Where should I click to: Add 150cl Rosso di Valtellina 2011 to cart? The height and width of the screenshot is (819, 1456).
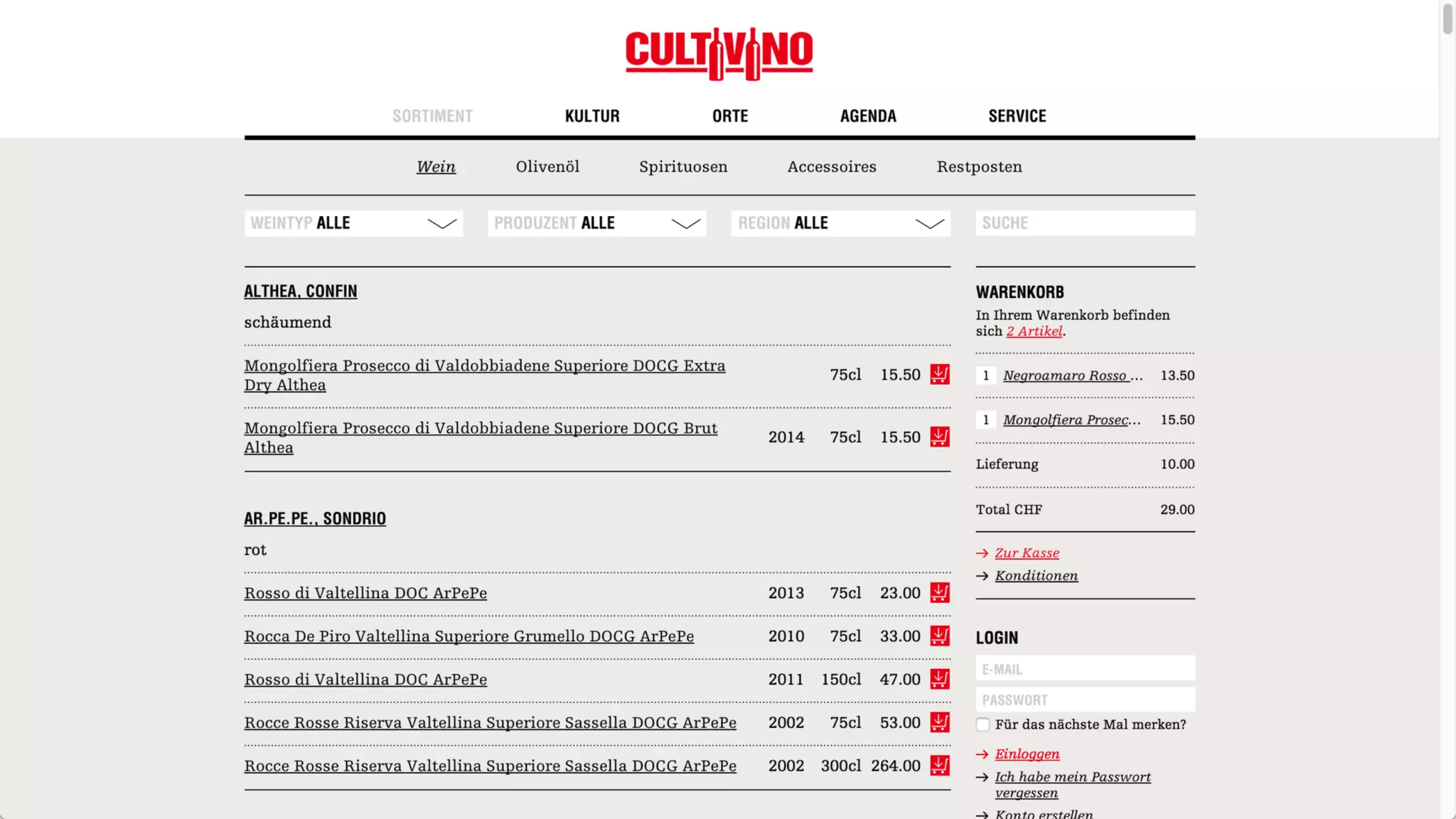click(939, 680)
